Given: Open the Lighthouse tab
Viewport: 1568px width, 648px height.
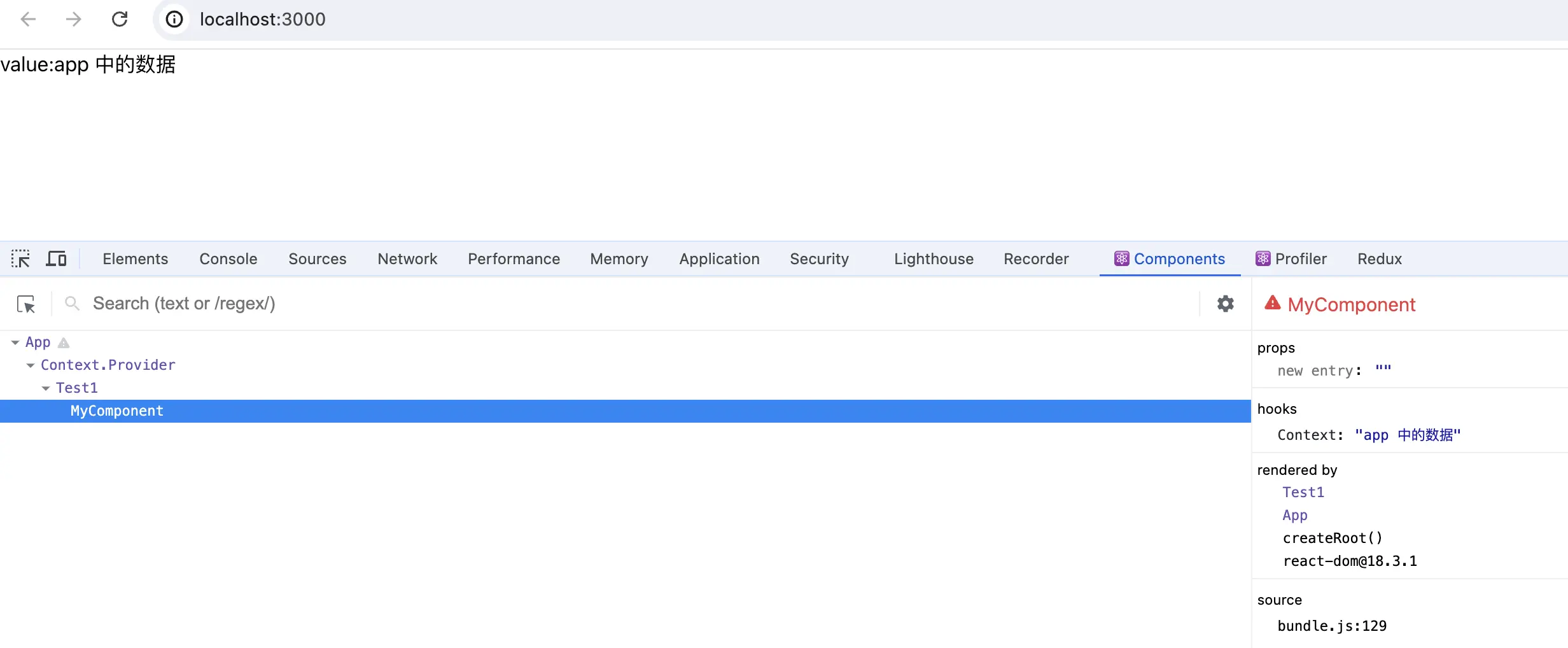Looking at the screenshot, I should [x=934, y=258].
